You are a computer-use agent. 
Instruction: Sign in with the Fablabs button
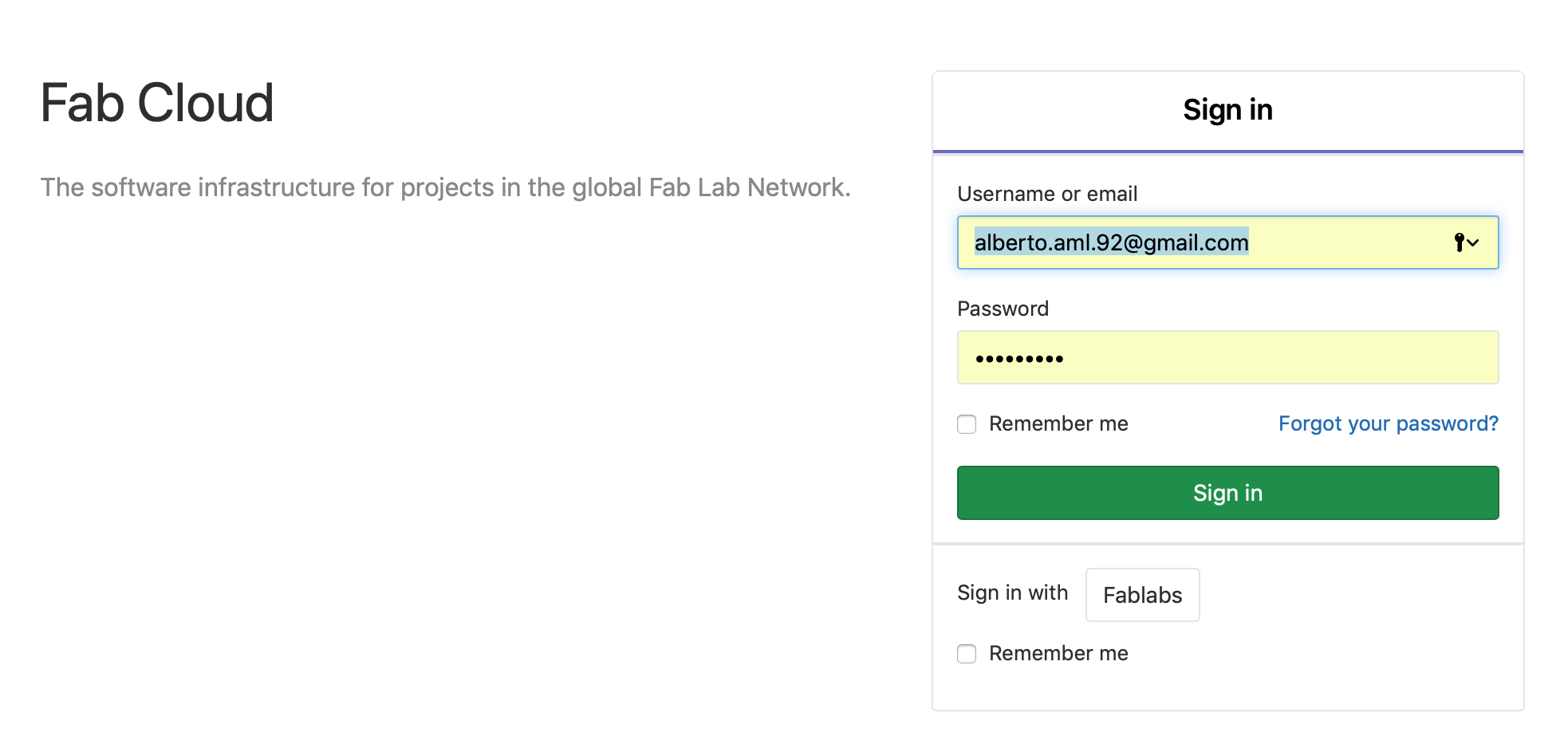(1142, 595)
